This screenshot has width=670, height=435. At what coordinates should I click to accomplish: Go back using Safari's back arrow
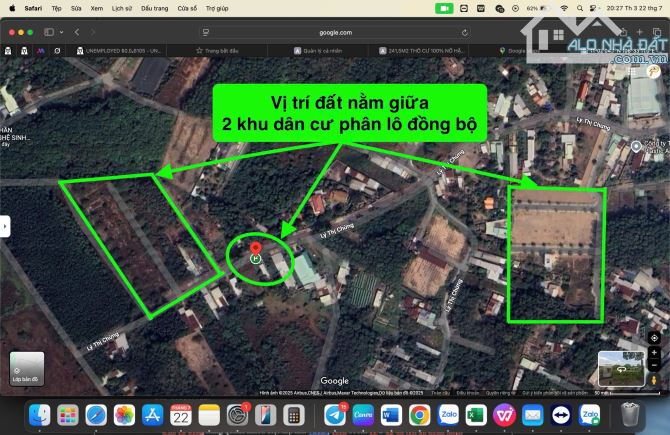point(79,32)
